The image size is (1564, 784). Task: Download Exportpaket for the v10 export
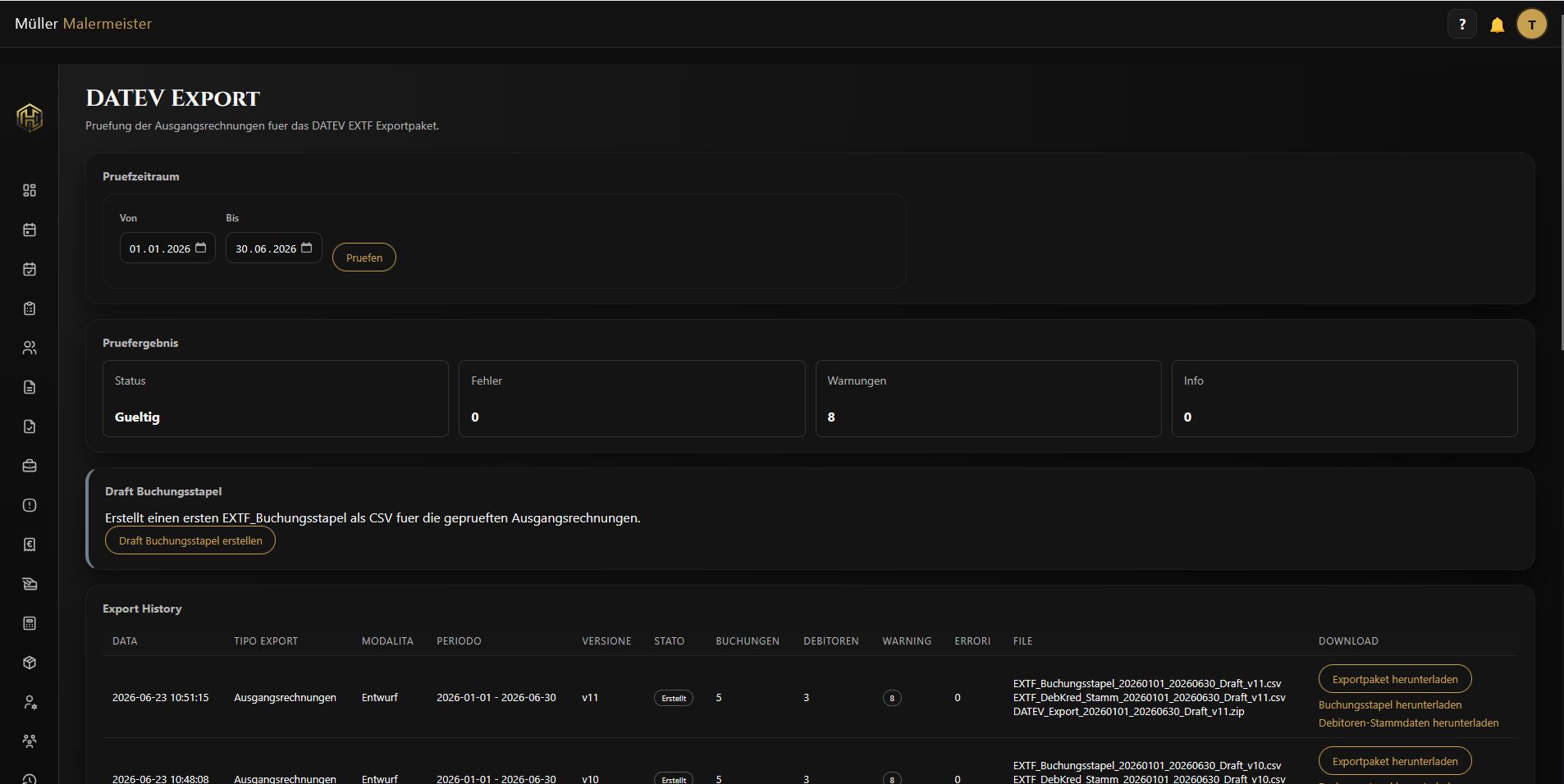click(1395, 761)
